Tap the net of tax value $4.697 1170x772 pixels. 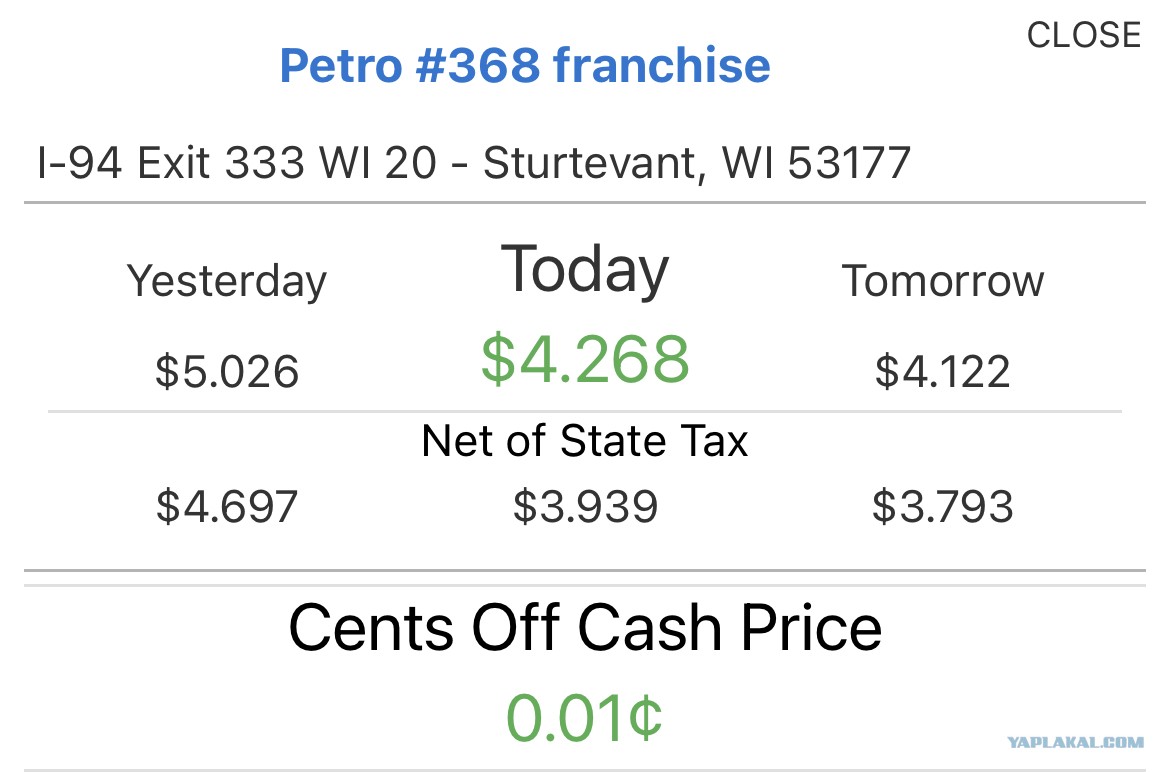pos(227,506)
